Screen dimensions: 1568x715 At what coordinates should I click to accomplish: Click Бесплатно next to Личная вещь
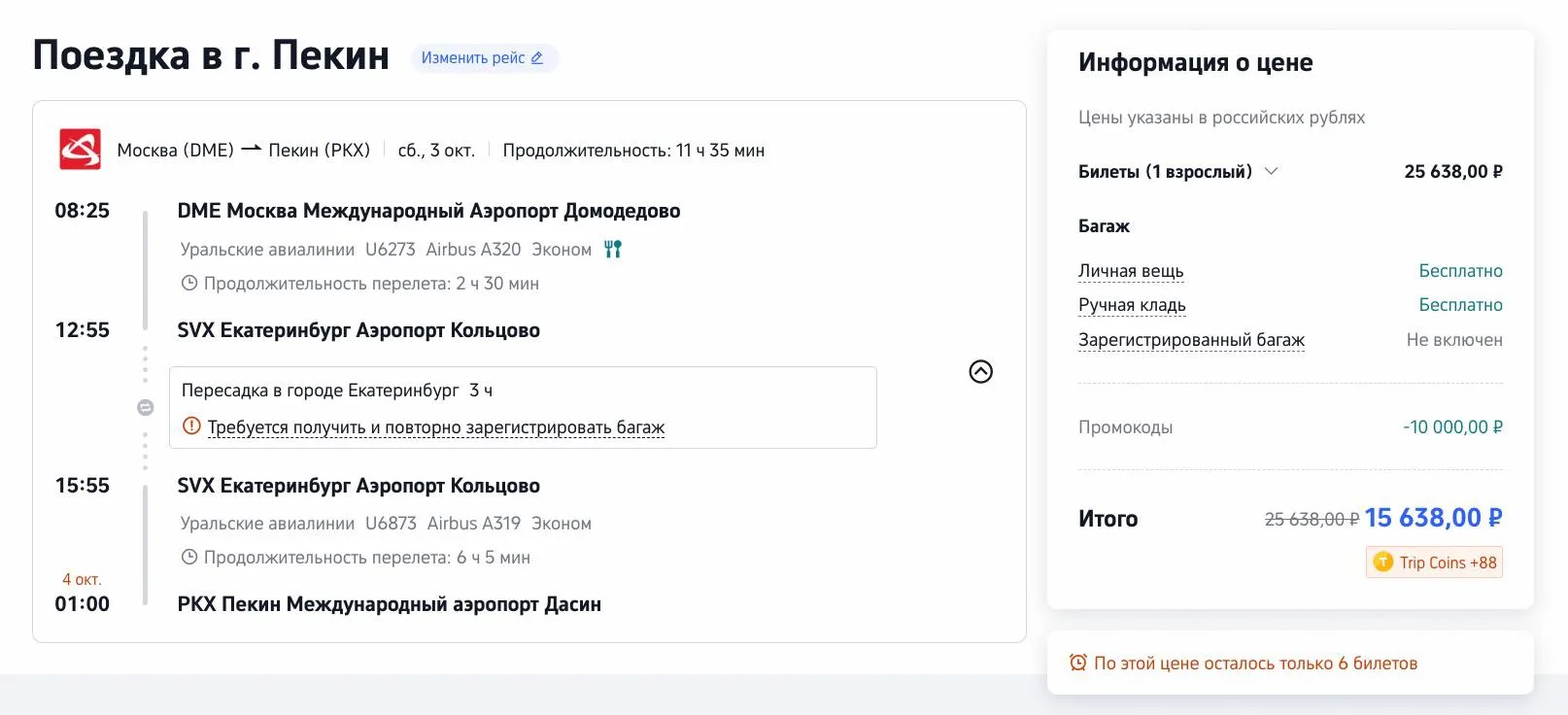click(x=1460, y=271)
